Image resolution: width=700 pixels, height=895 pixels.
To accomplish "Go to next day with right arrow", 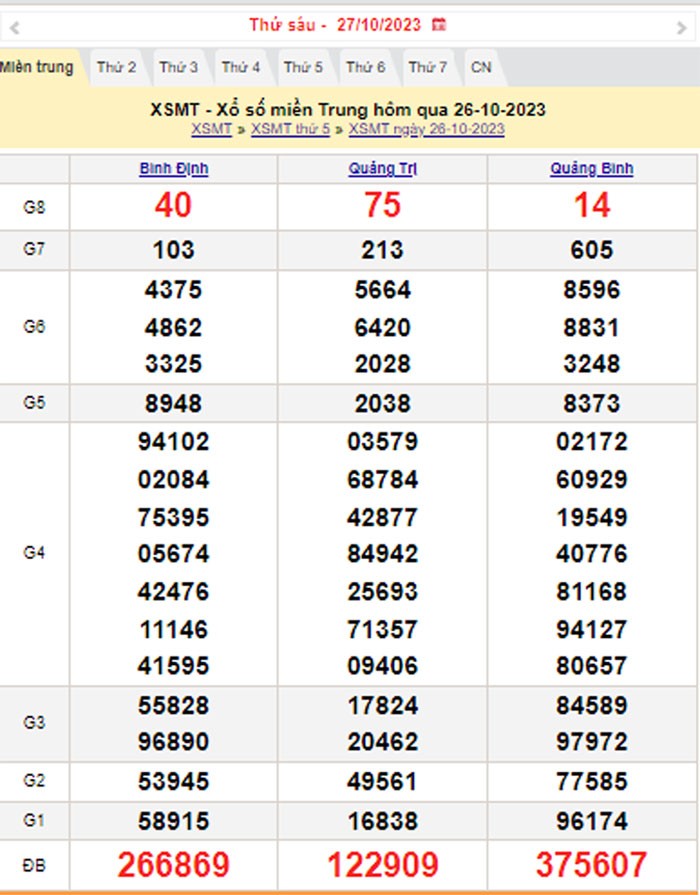I will coord(683,28).
